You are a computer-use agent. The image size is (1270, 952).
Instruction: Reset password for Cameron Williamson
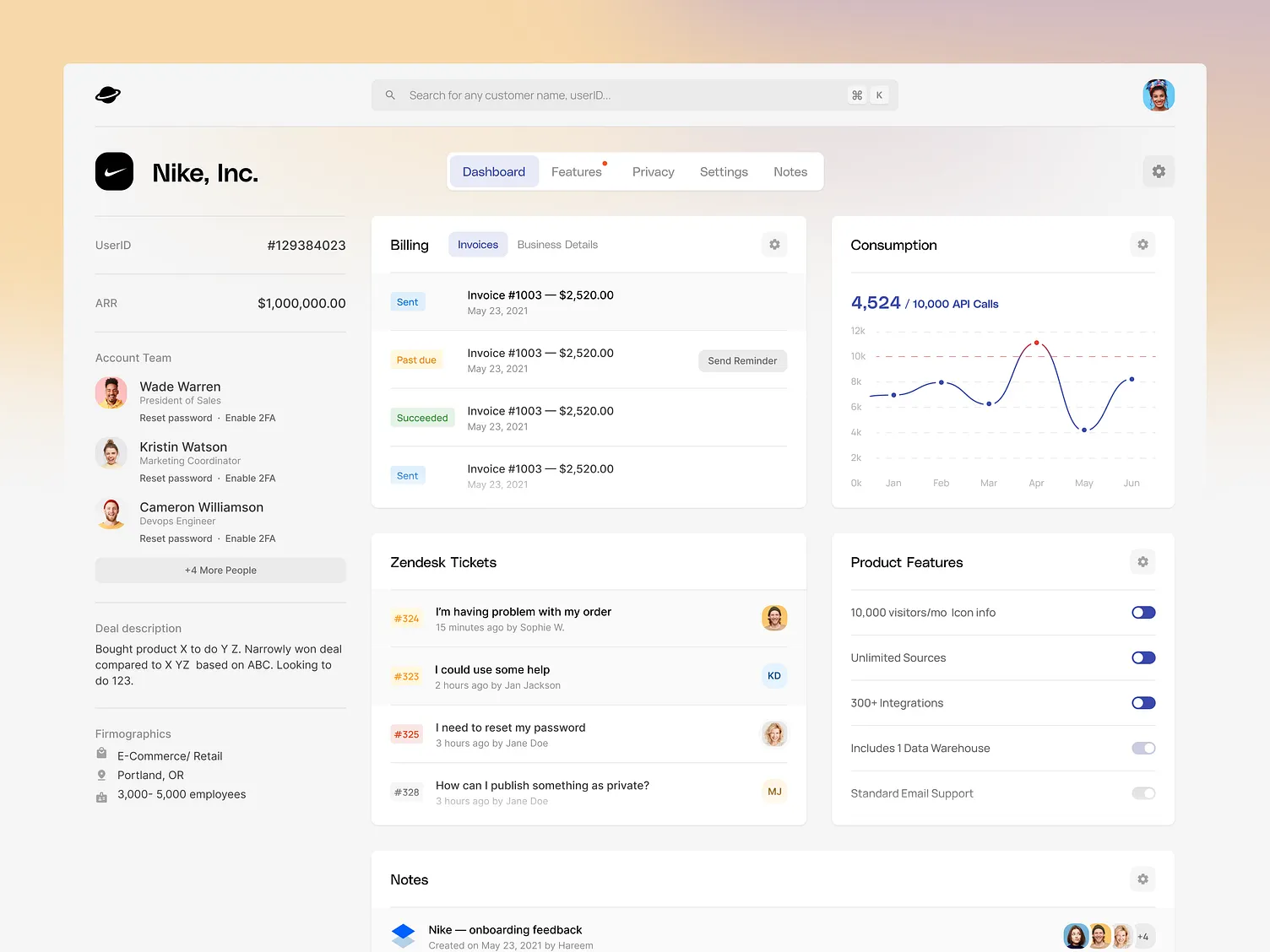coord(176,538)
